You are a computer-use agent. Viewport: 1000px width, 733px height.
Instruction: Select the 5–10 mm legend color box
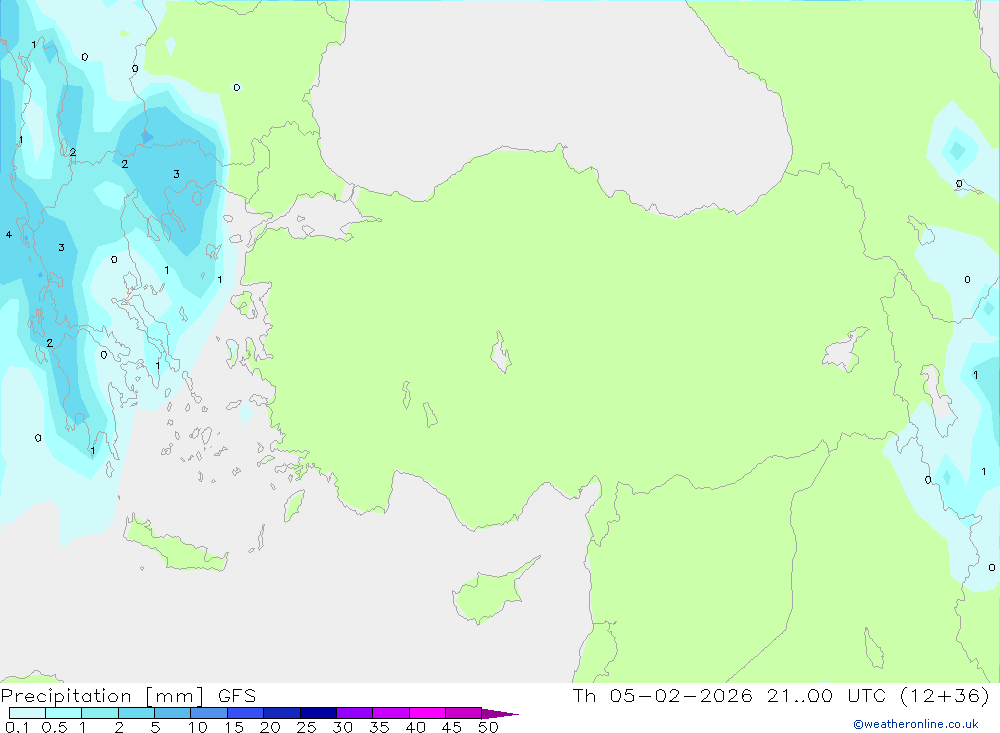coord(173,713)
